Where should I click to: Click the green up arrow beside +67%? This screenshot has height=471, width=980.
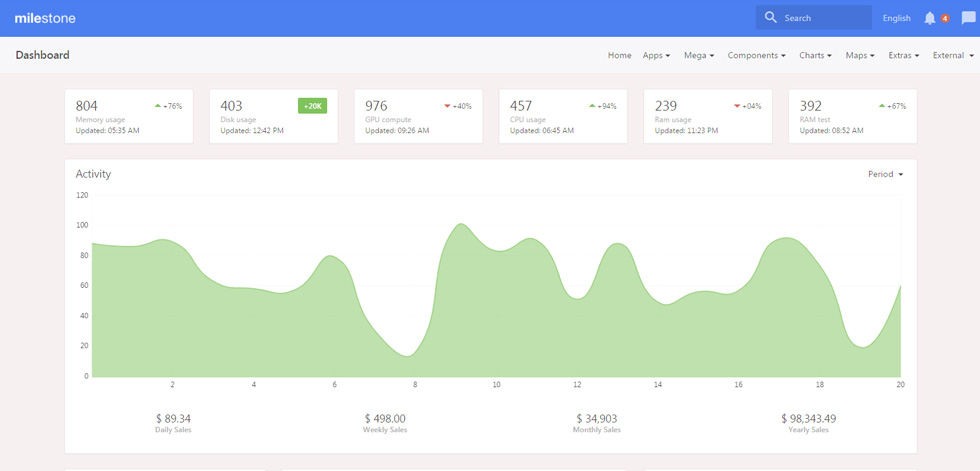point(882,106)
